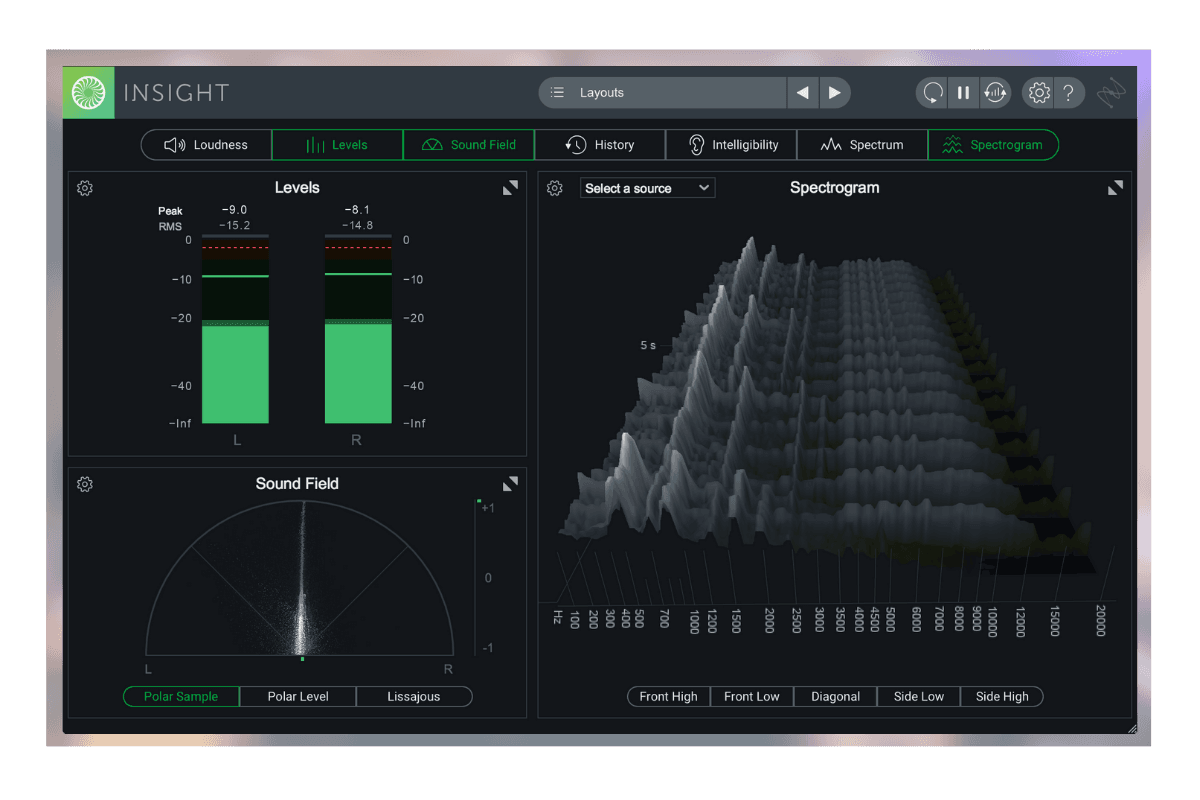Click the window resize grip corner
This screenshot has height=800, width=1200.
point(1132,729)
